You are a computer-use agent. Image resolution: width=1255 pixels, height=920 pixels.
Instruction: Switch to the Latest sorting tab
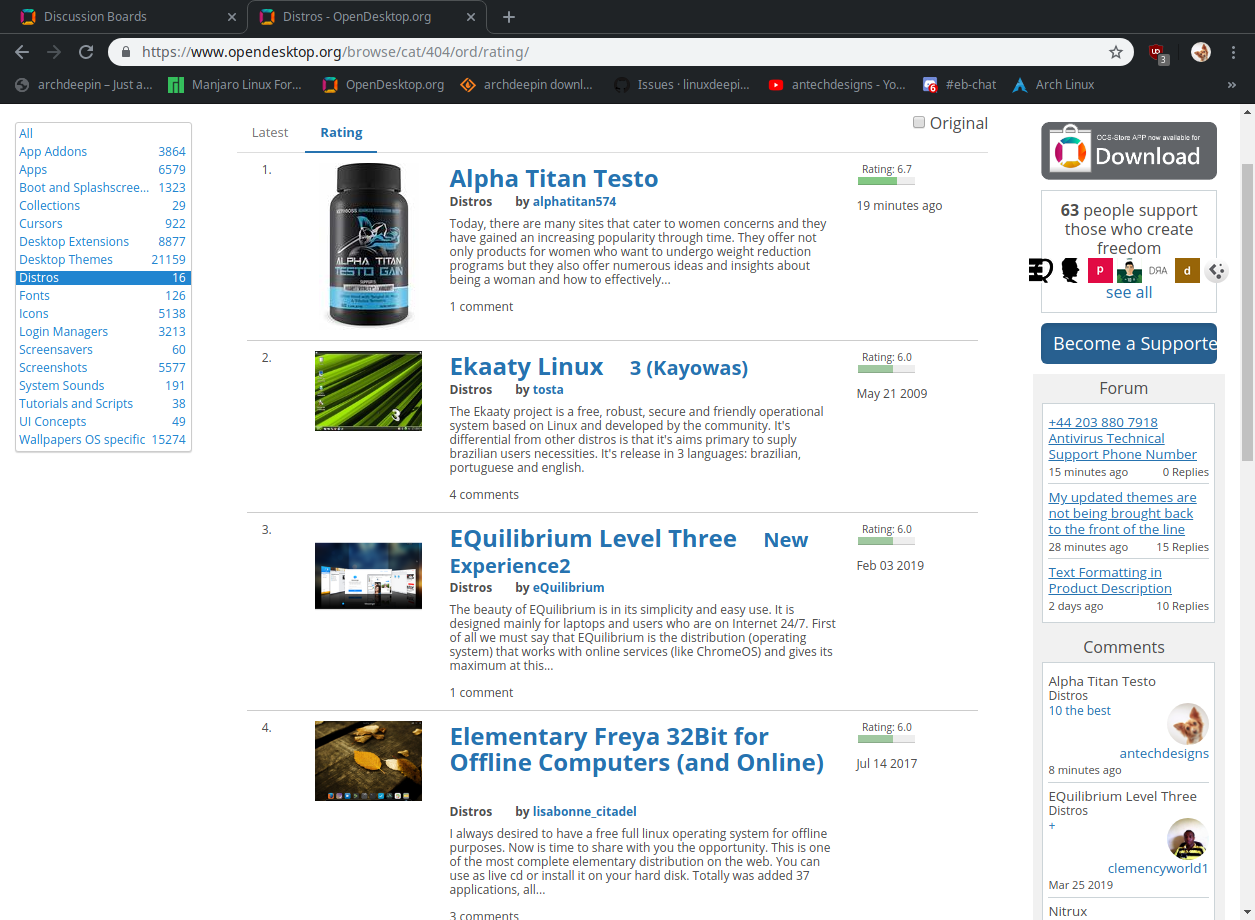click(x=270, y=132)
